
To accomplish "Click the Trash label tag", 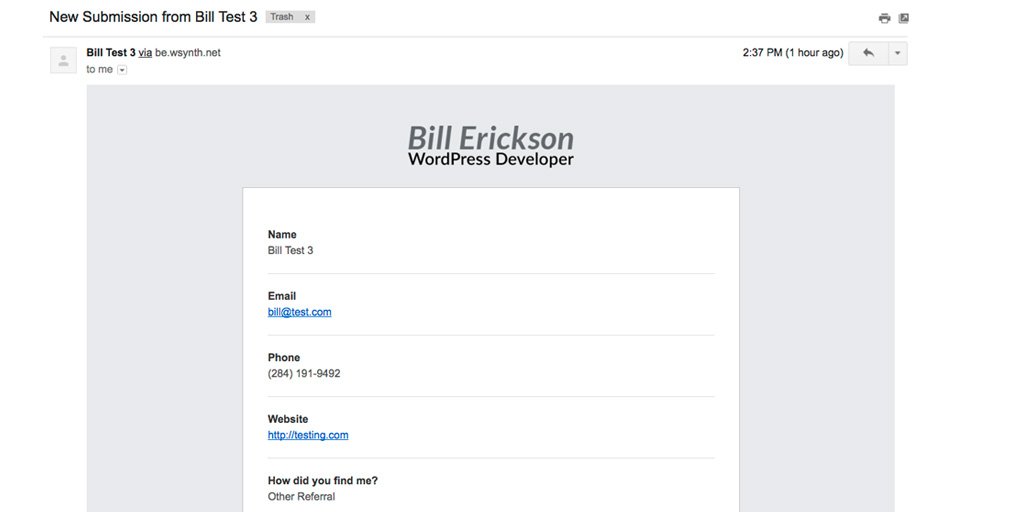I will (x=282, y=17).
